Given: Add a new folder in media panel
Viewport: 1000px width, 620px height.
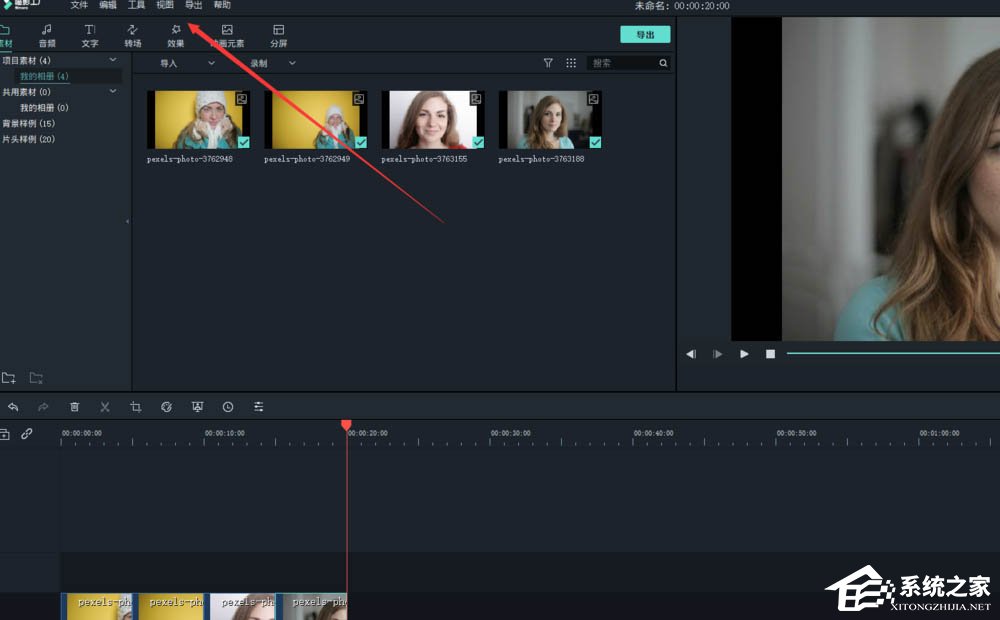Looking at the screenshot, I should click(x=8, y=378).
